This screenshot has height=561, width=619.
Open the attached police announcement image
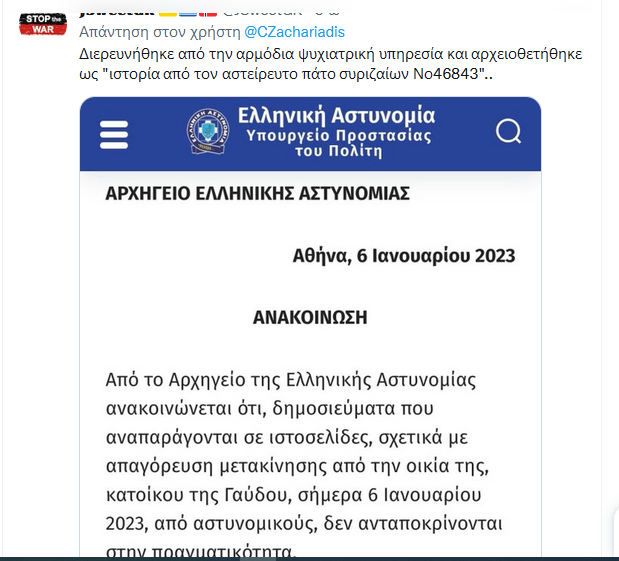(x=310, y=327)
